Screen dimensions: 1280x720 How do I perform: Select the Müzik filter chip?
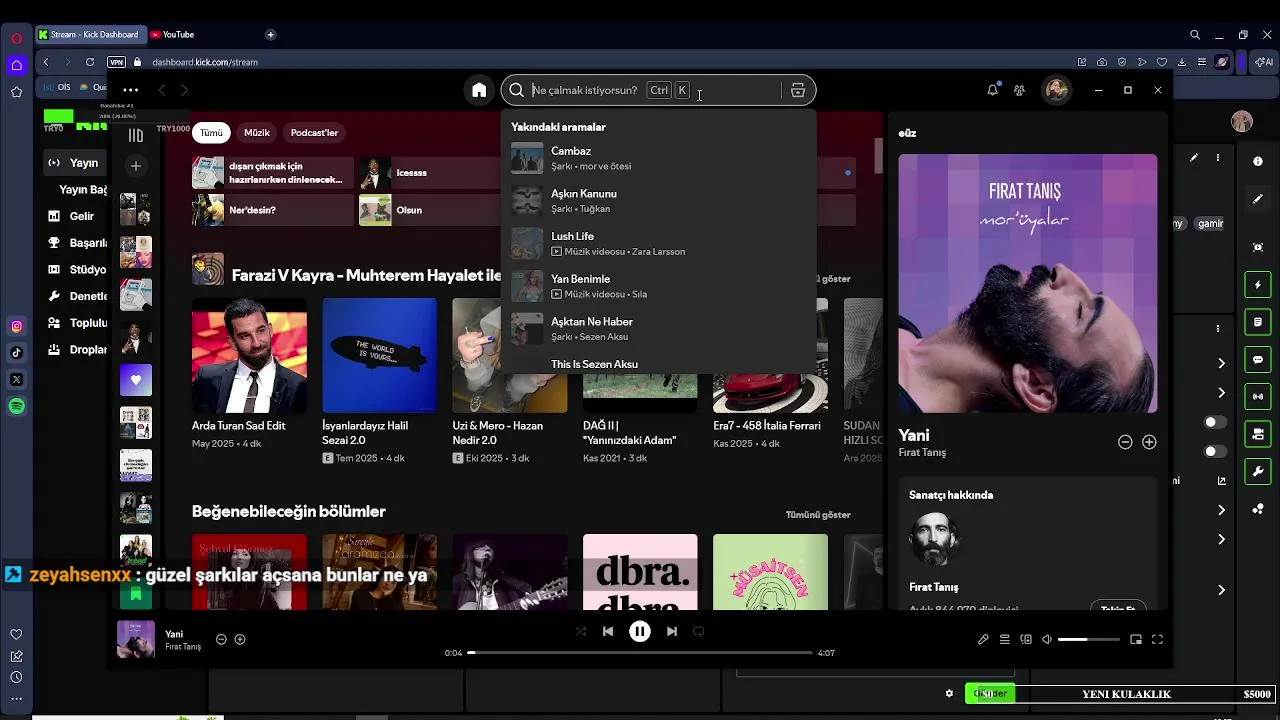(x=257, y=132)
